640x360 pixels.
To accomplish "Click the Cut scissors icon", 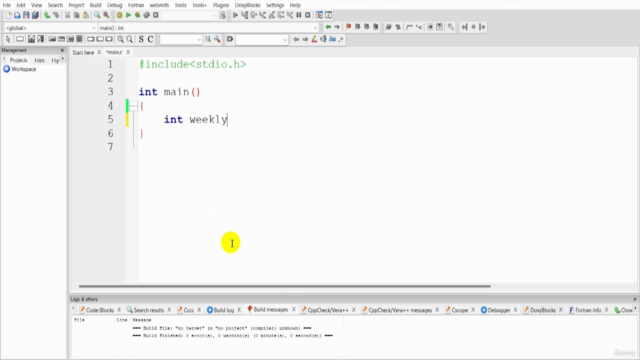I will pyautogui.click(x=67, y=15).
